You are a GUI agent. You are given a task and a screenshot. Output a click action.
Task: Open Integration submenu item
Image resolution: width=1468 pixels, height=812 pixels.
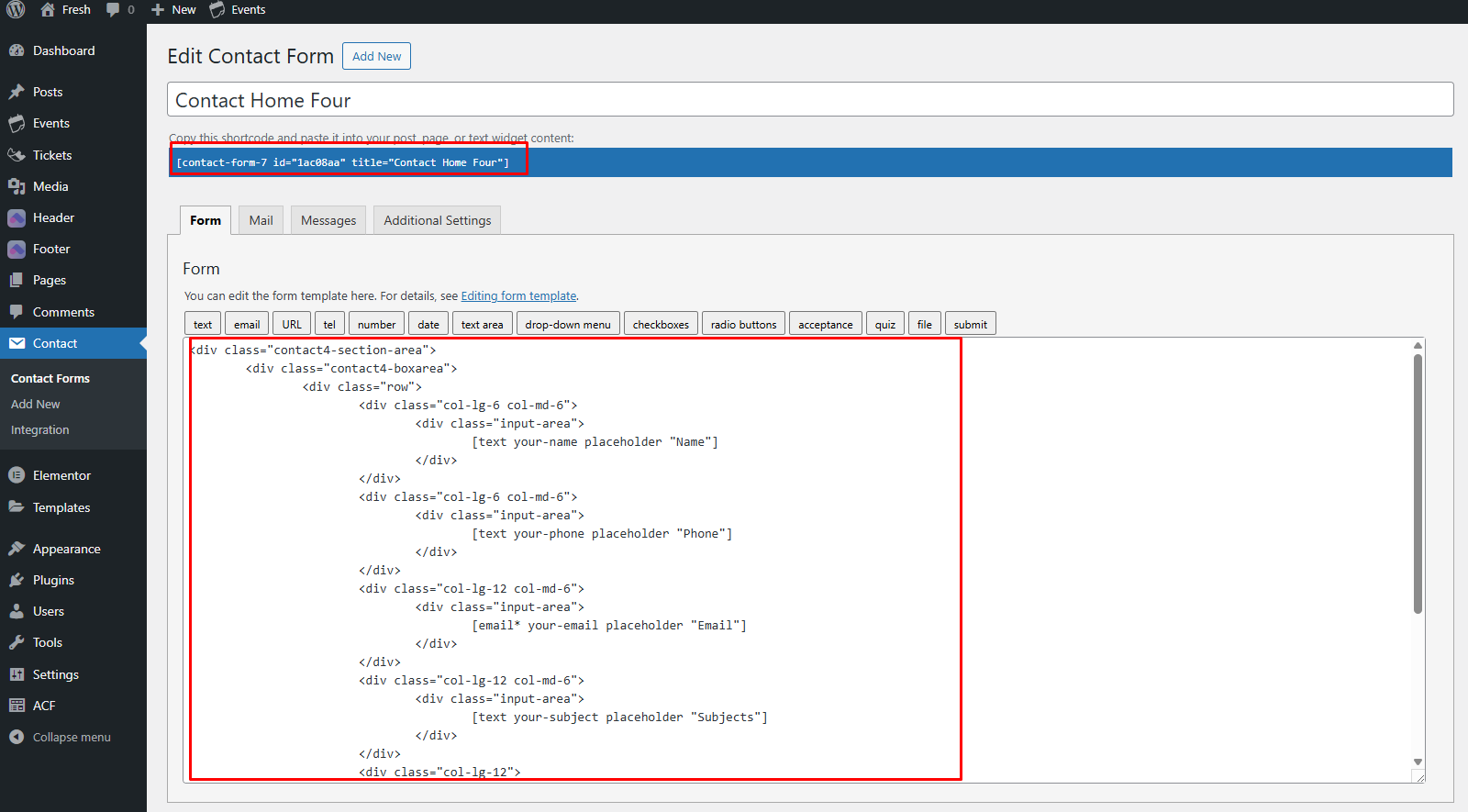[40, 429]
